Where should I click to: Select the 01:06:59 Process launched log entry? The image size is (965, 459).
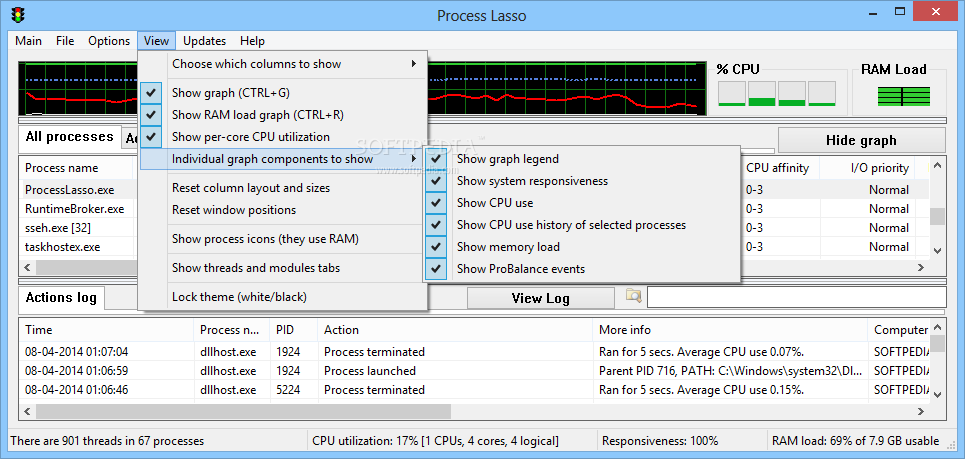(x=474, y=371)
